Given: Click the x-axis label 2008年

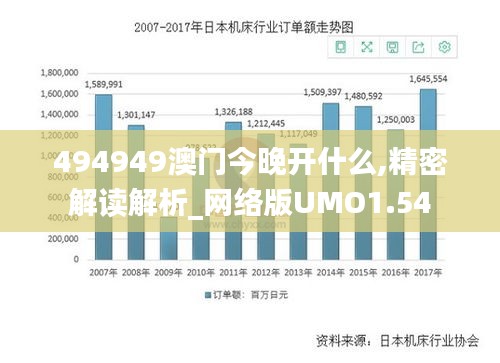Looking at the screenshot, I should [x=136, y=273].
